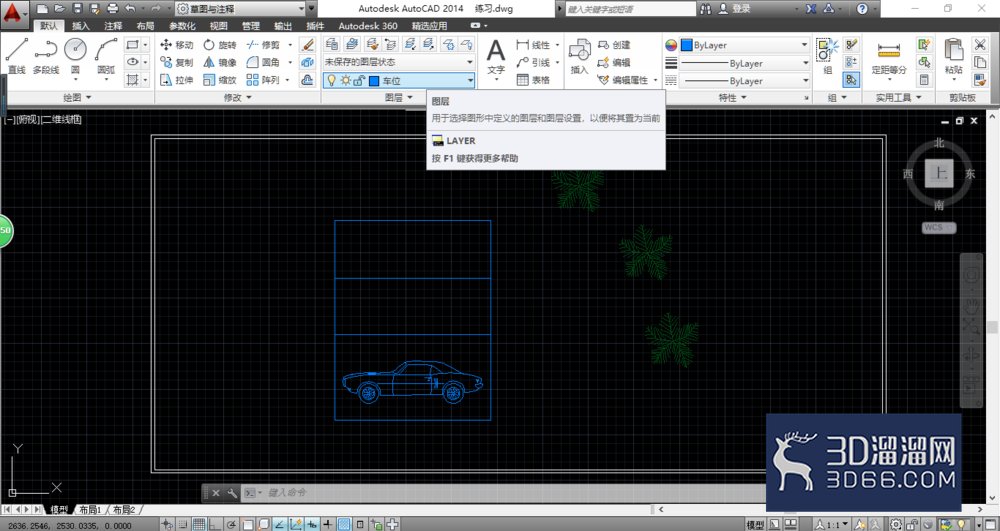Screen dimensions: 1000x531
Task: Toggle layer on/off lightbulb for 车位
Action: pyautogui.click(x=332, y=80)
